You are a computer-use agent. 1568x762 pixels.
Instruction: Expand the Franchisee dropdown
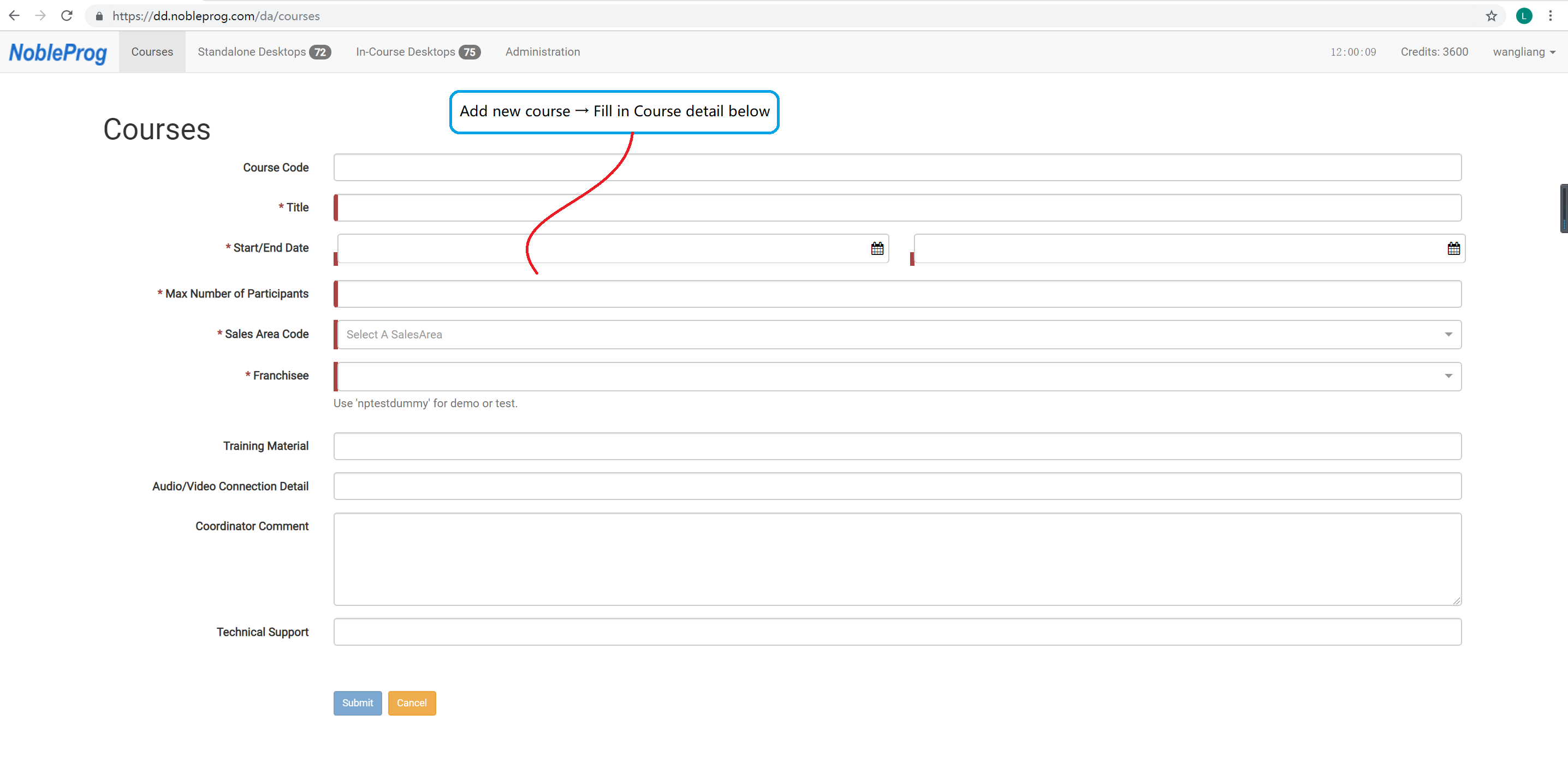pyautogui.click(x=1448, y=376)
